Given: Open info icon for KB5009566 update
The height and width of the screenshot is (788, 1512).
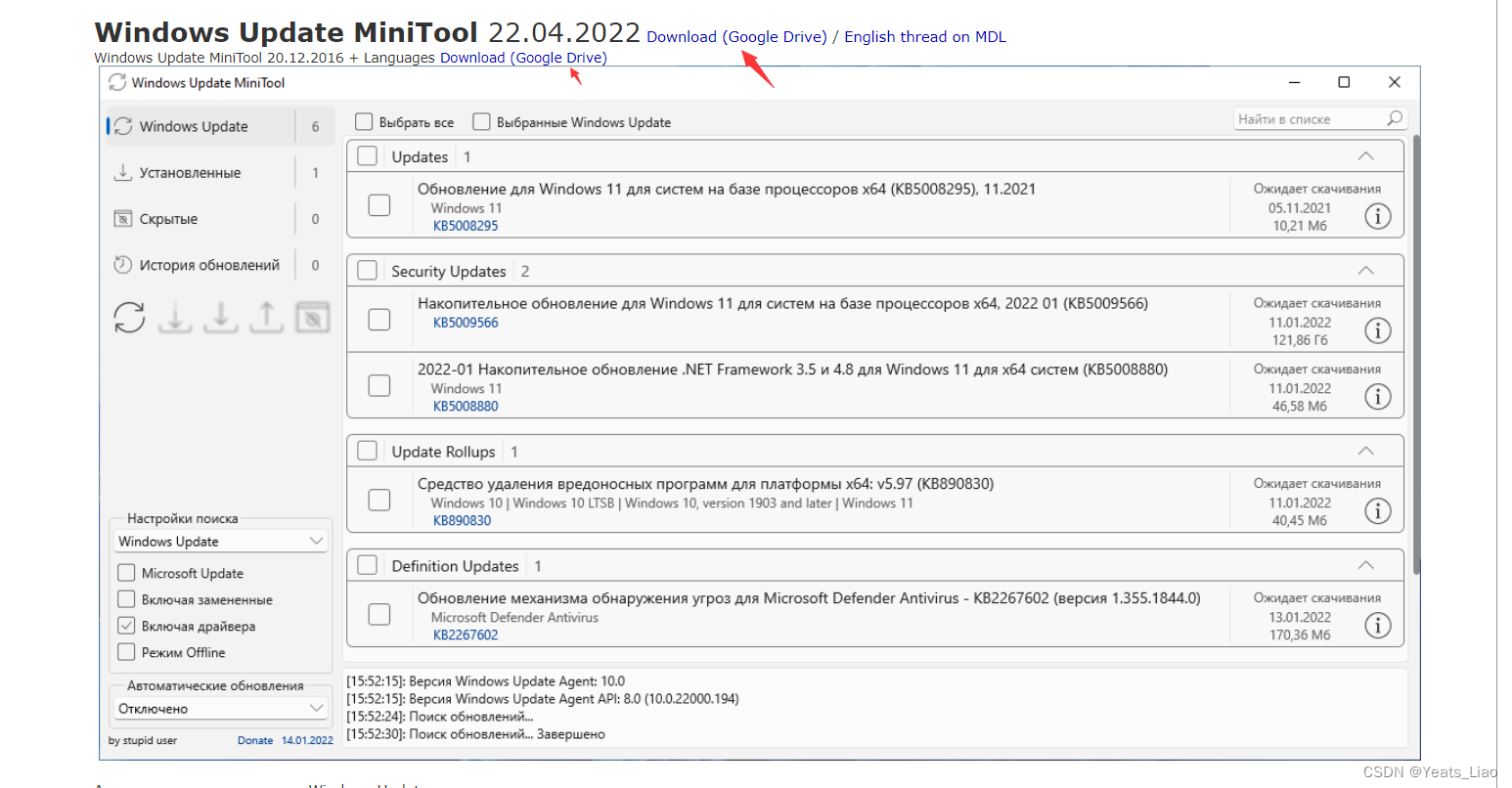Looking at the screenshot, I should [1377, 330].
